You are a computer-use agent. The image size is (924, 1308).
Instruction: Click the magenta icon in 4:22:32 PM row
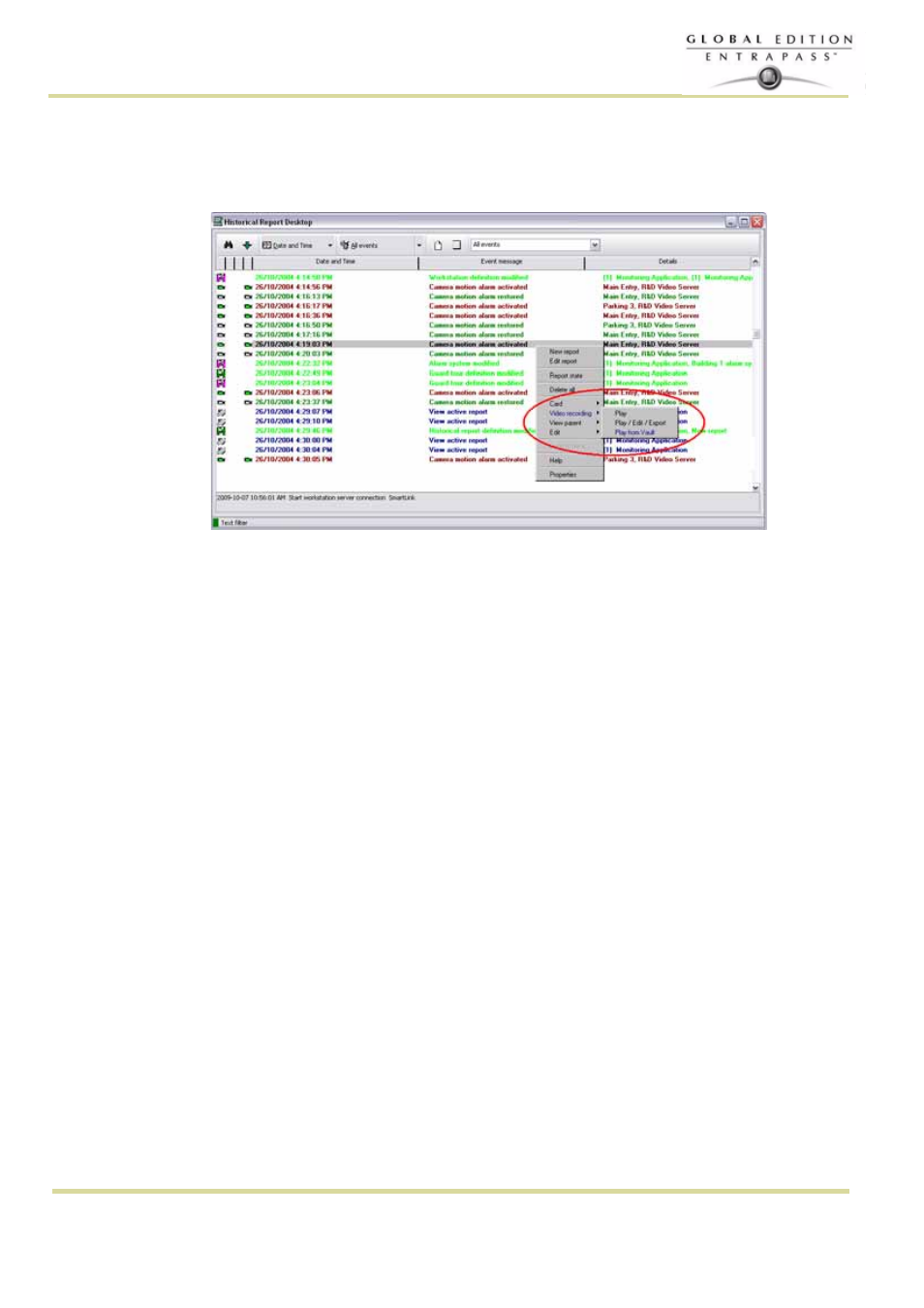point(221,364)
